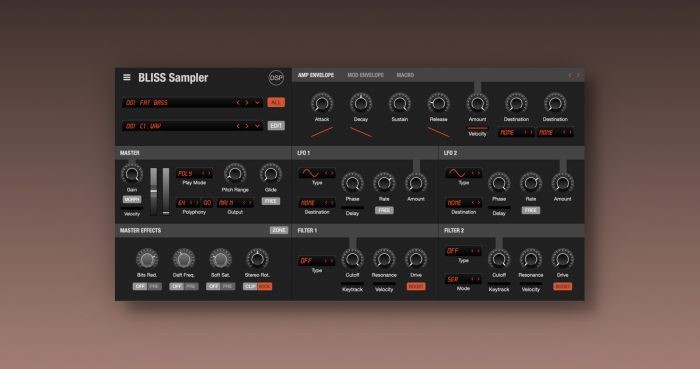Enable the Filter 2 BOOST button
The width and height of the screenshot is (700, 369).
coord(562,286)
